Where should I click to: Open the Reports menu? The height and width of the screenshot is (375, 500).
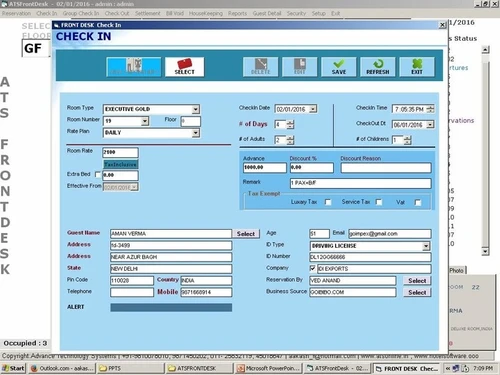click(x=237, y=13)
